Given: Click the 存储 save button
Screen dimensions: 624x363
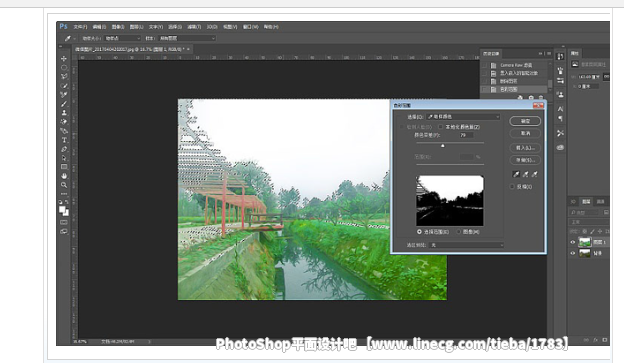Looking at the screenshot, I should 525,160.
